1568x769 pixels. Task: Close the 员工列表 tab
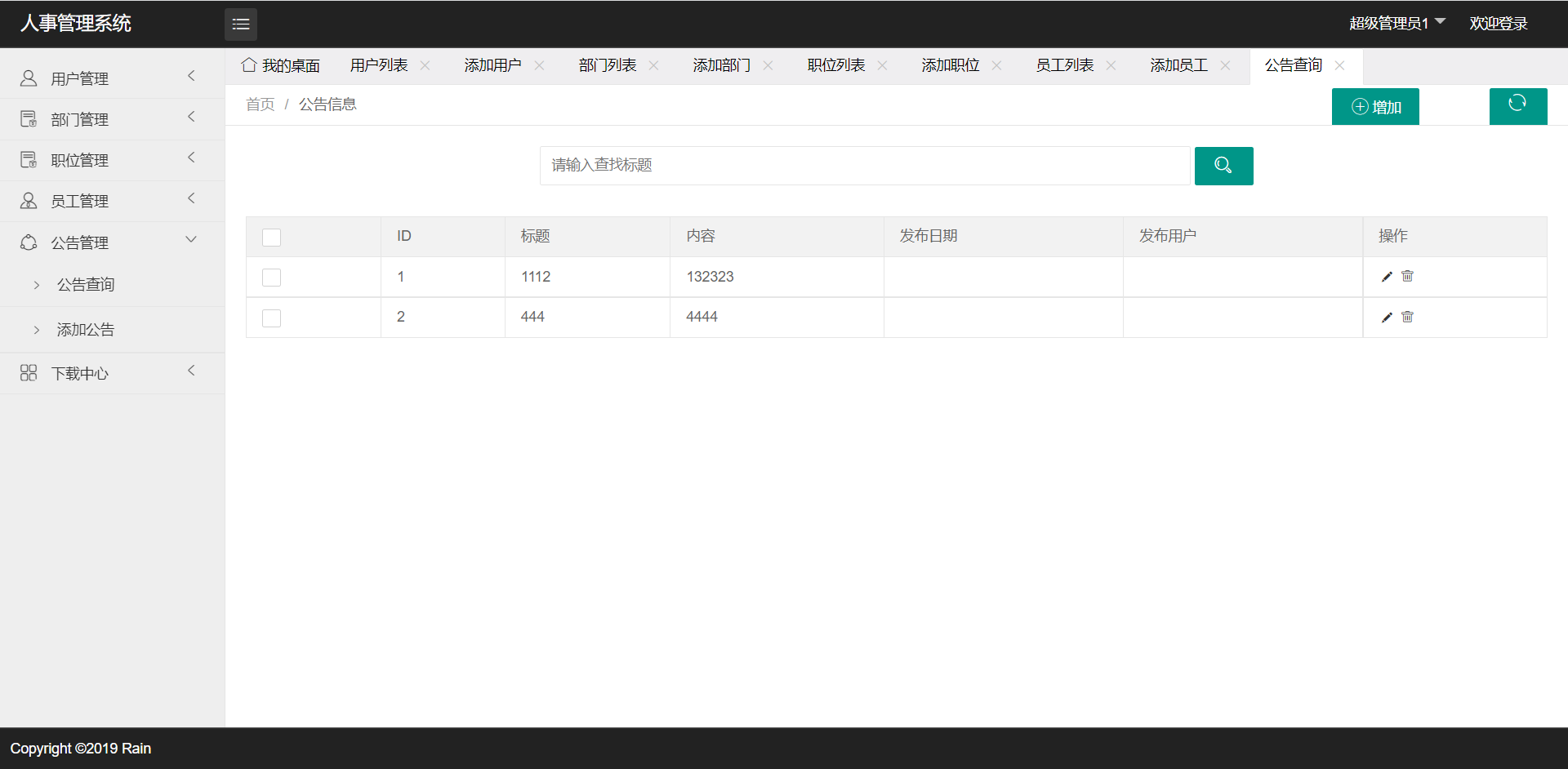tap(1111, 65)
